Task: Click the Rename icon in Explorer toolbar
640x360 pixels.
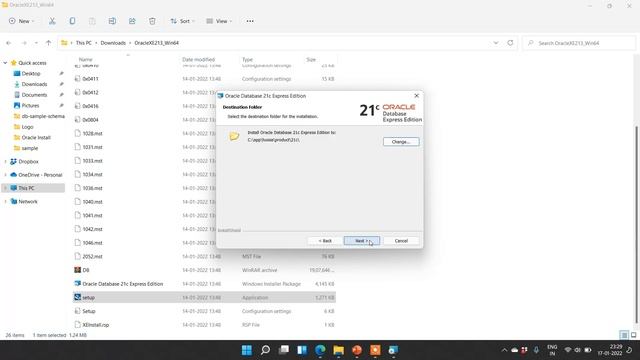Action: click(x=112, y=21)
